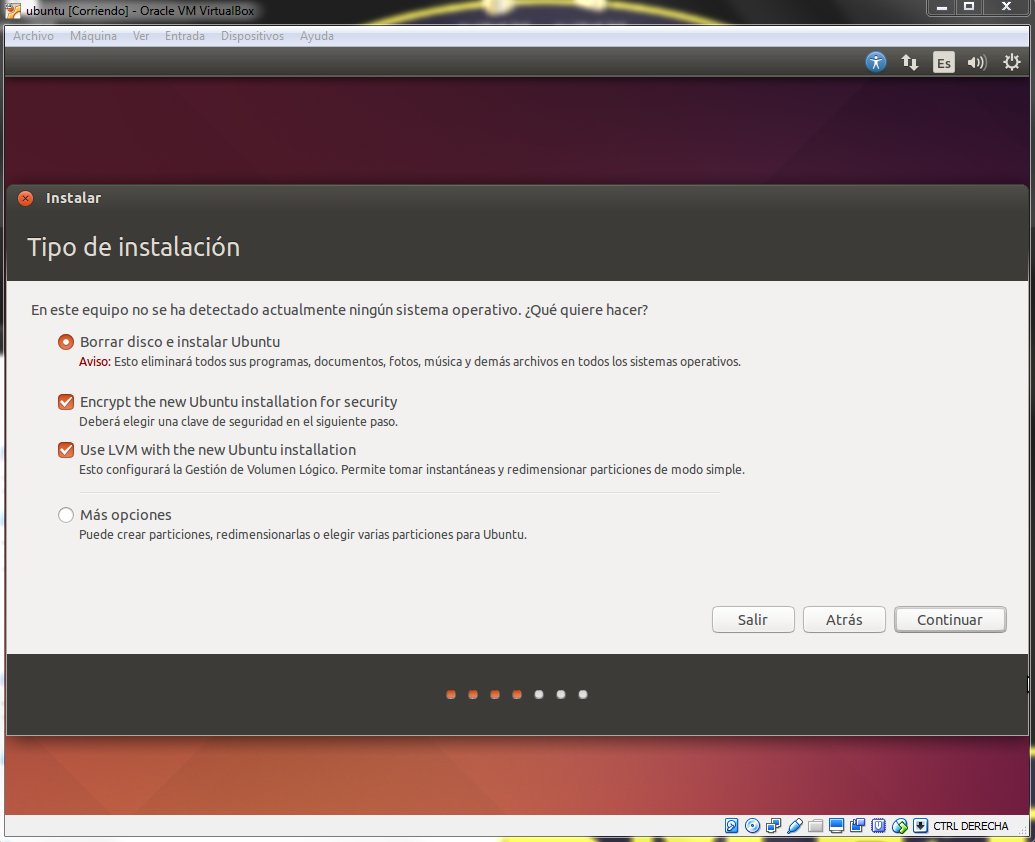The width and height of the screenshot is (1035, 842).
Task: Click the VirtualBox title bar app icon
Action: point(13,11)
